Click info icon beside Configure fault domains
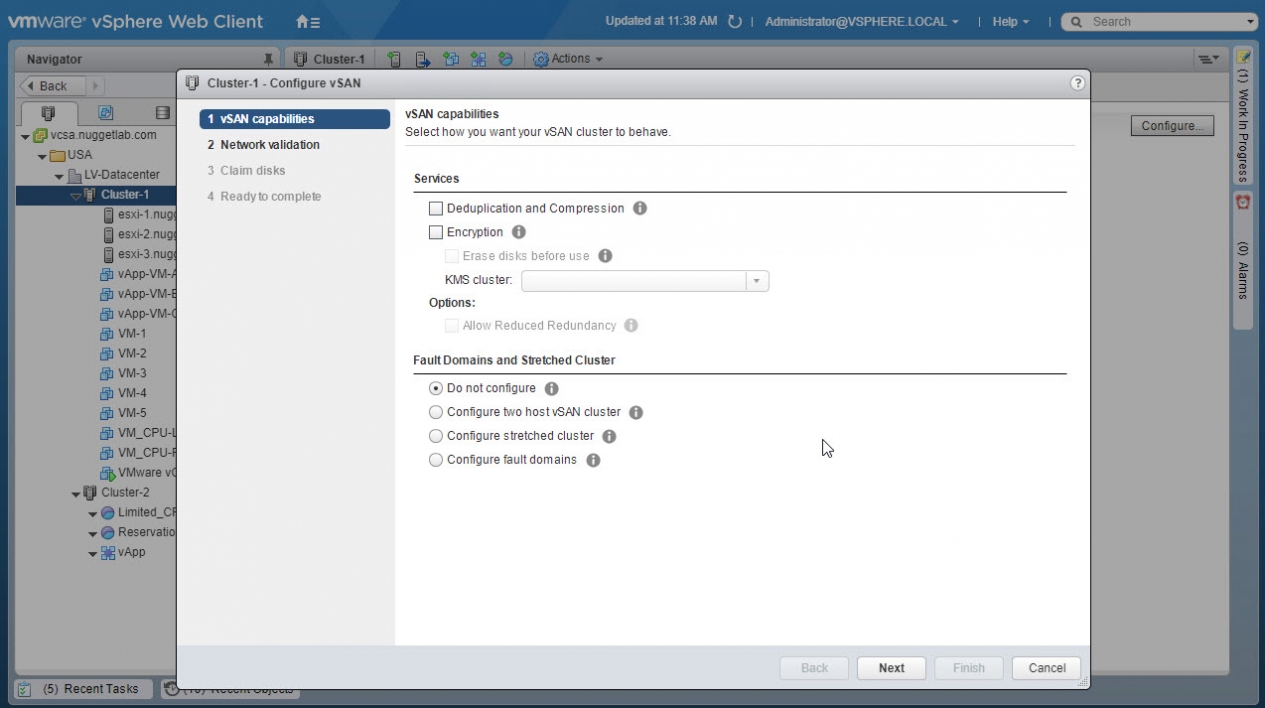Screen dimensions: 1265x708 point(593,460)
